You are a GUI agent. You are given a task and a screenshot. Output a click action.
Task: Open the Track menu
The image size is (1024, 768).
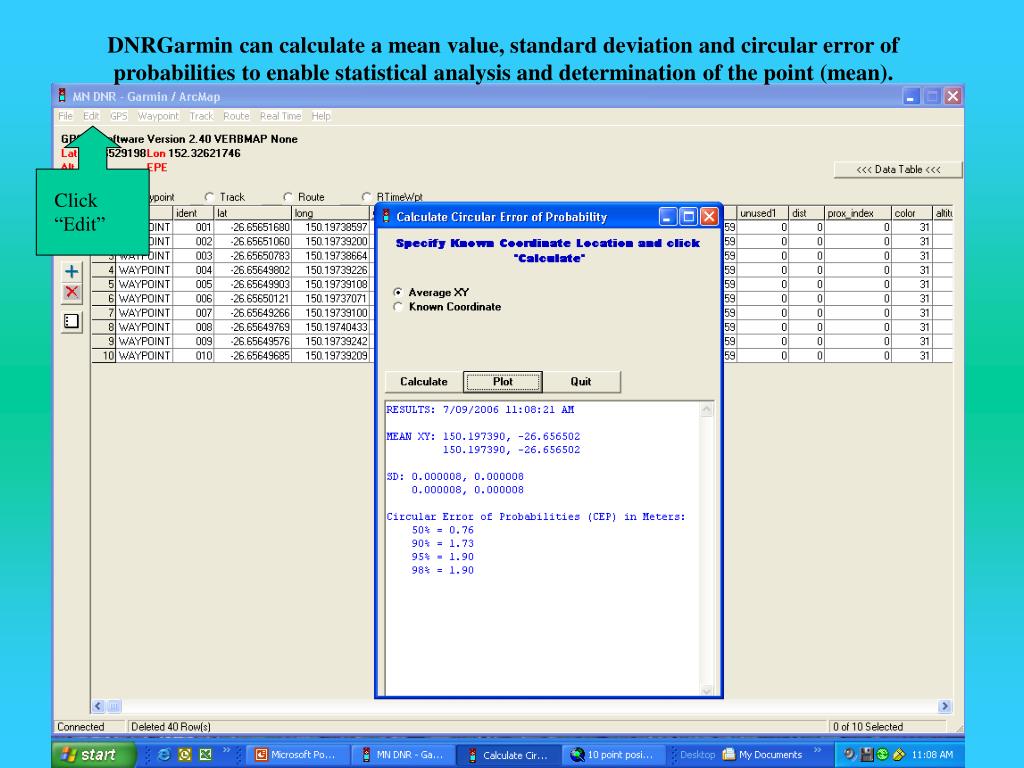[x=201, y=116]
